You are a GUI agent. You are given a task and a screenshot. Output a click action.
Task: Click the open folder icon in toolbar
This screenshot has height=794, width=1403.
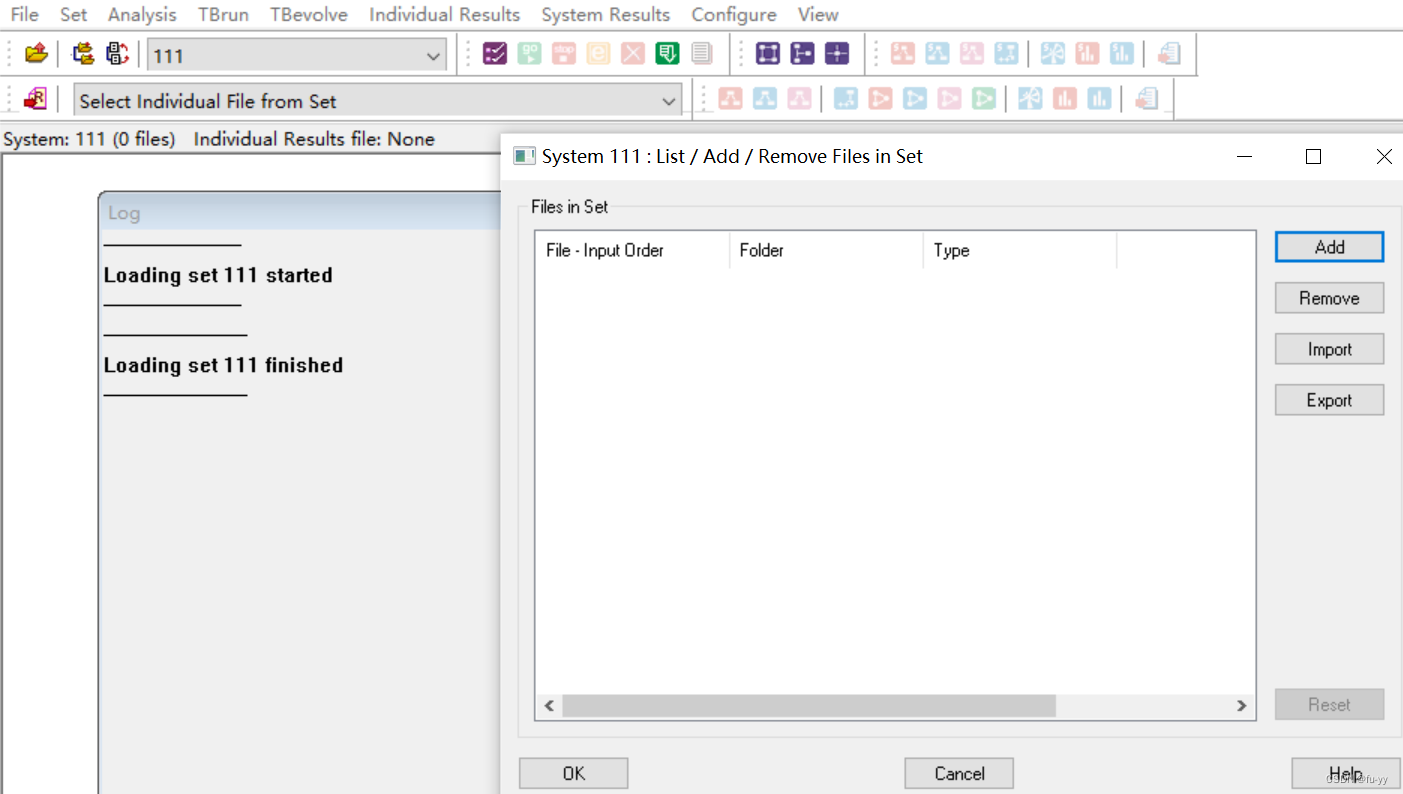pos(36,54)
